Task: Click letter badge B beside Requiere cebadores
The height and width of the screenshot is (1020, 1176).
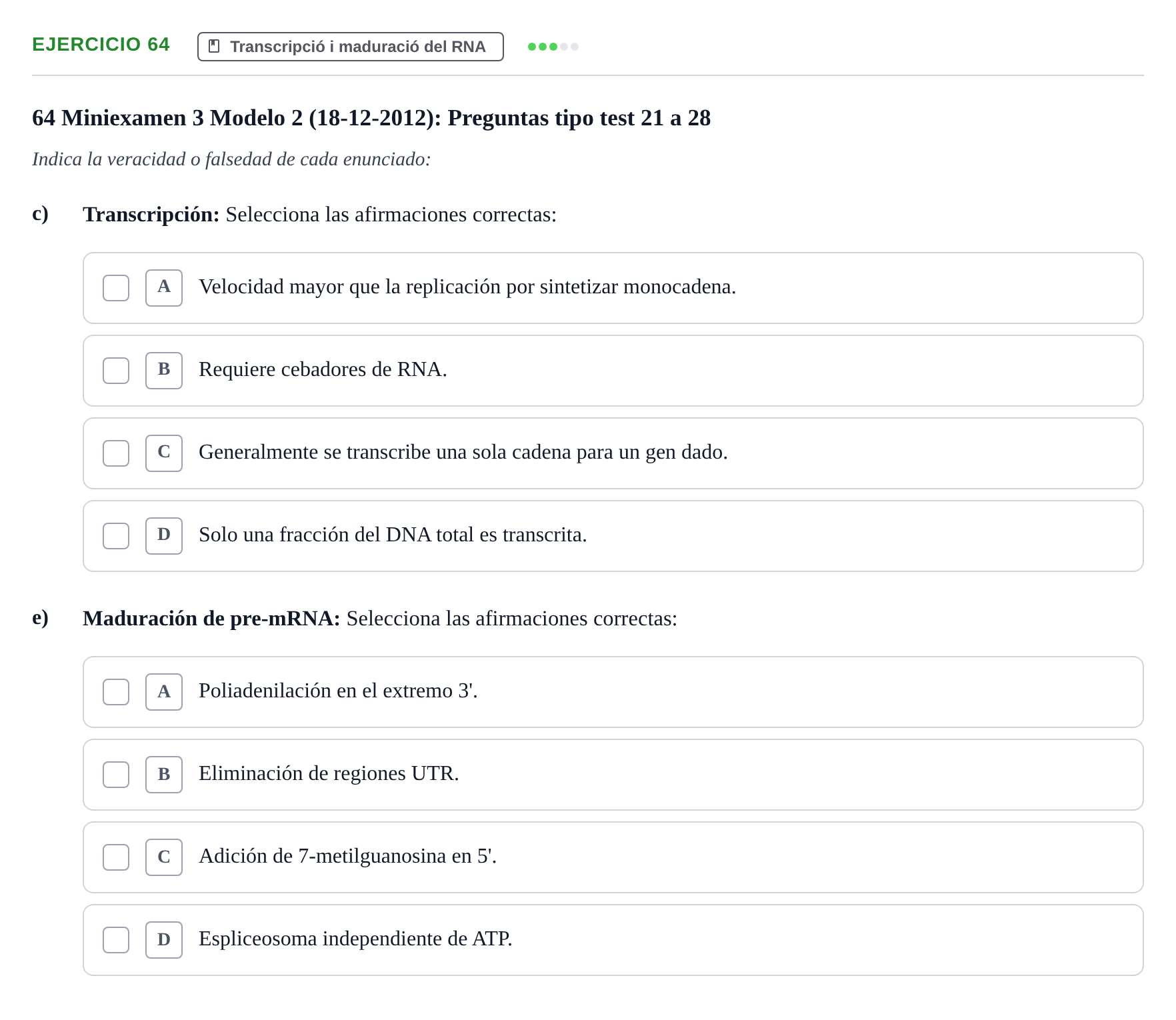Action: (164, 371)
